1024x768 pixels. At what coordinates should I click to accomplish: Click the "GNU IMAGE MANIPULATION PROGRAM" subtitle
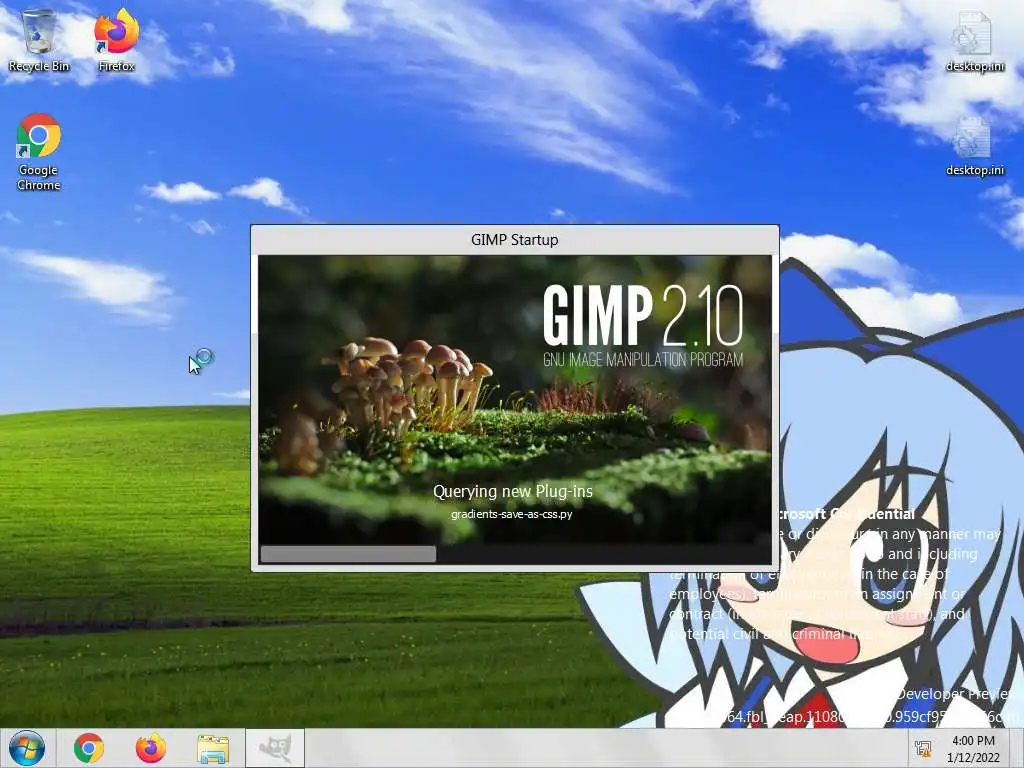tap(643, 360)
